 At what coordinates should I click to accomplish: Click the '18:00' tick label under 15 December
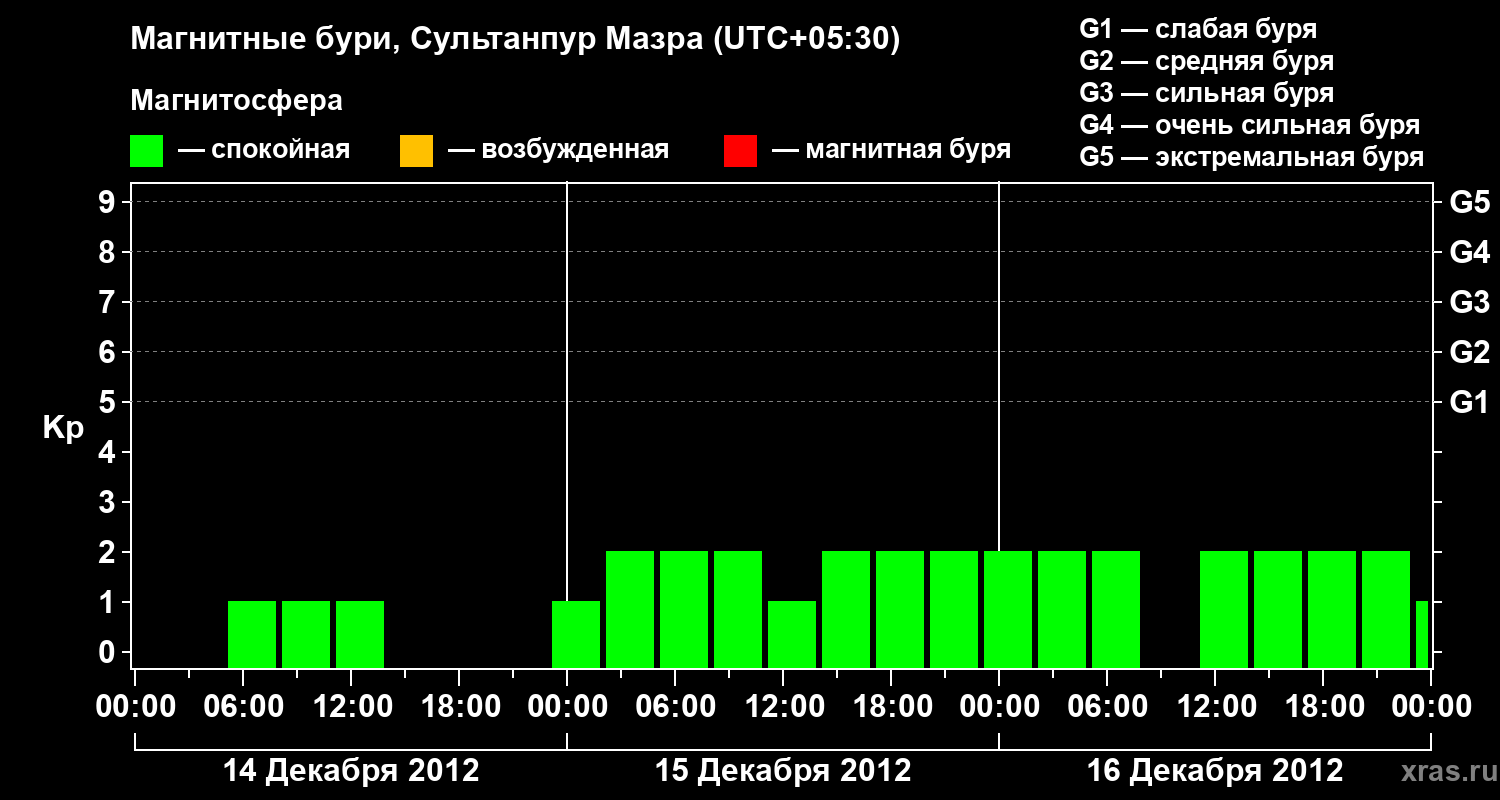tap(891, 707)
